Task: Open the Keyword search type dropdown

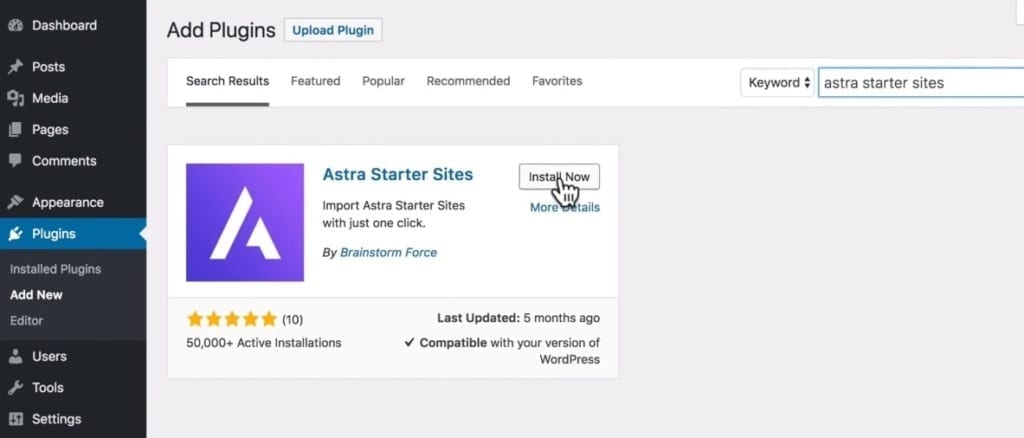Action: tap(777, 83)
